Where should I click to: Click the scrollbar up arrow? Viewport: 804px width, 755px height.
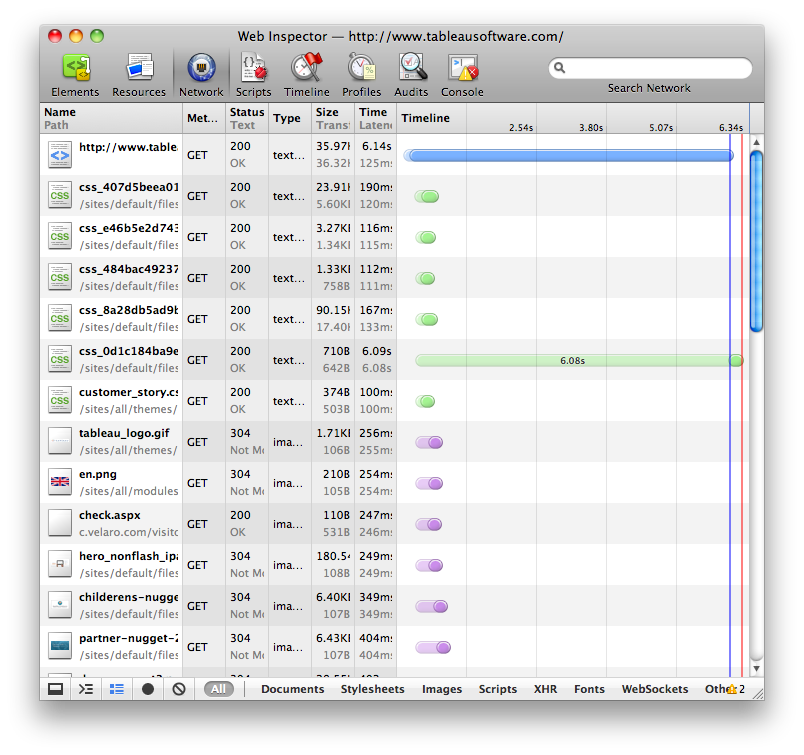[756, 142]
